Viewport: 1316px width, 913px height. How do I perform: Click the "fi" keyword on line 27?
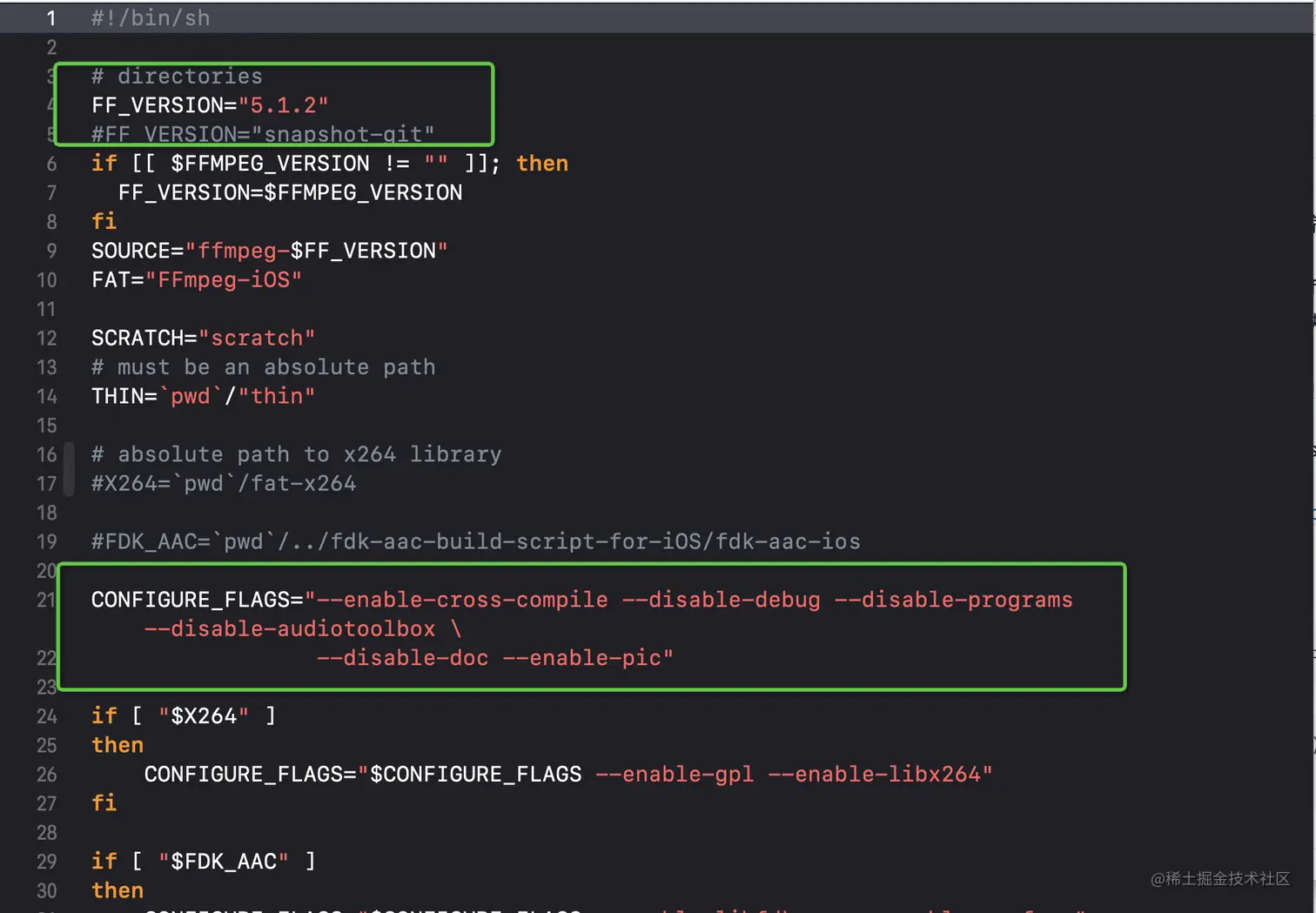104,803
